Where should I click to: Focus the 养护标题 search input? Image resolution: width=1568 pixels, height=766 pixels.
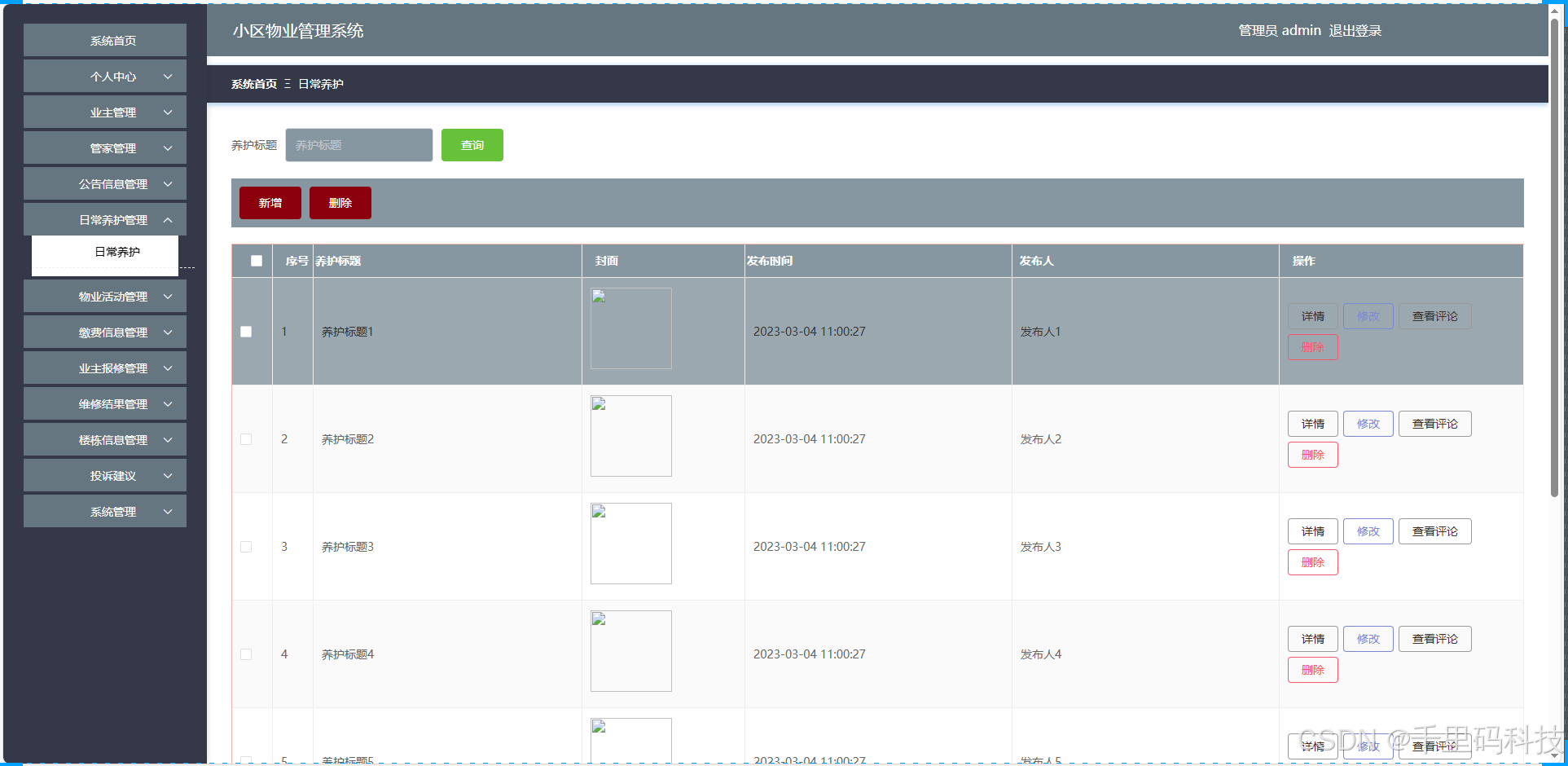(358, 145)
